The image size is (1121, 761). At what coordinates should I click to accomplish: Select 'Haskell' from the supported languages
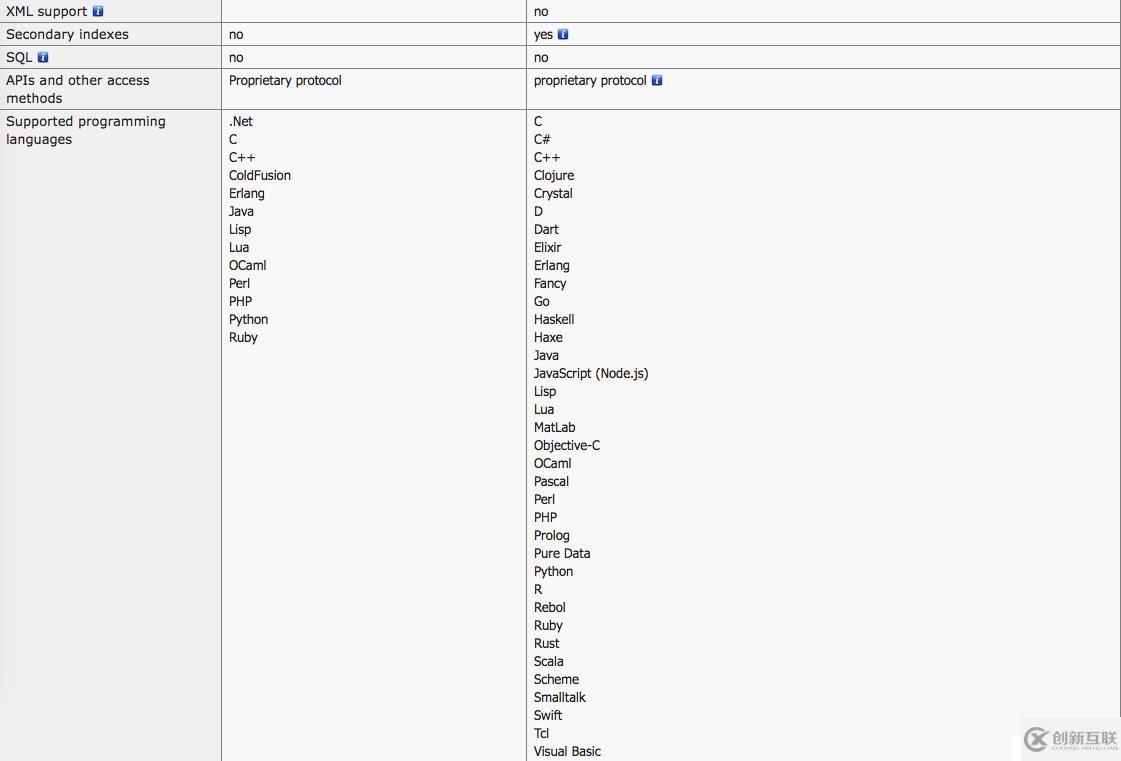[x=554, y=319]
